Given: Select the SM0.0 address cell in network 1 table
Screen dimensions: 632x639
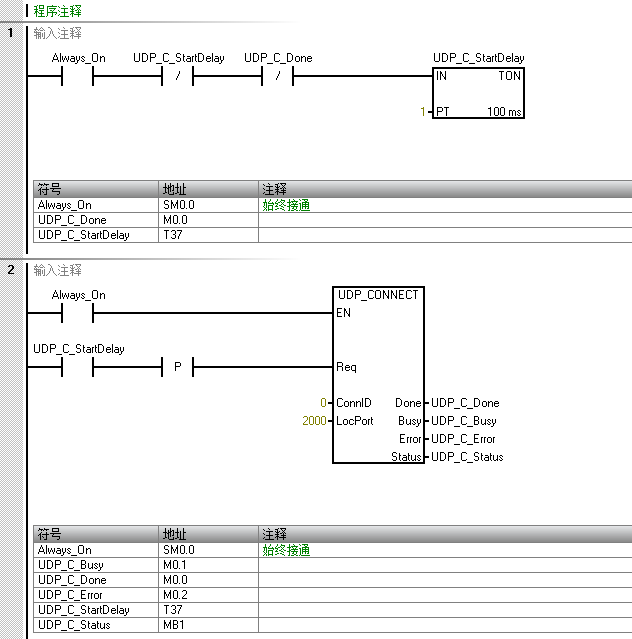Looking at the screenshot, I should pyautogui.click(x=208, y=205).
